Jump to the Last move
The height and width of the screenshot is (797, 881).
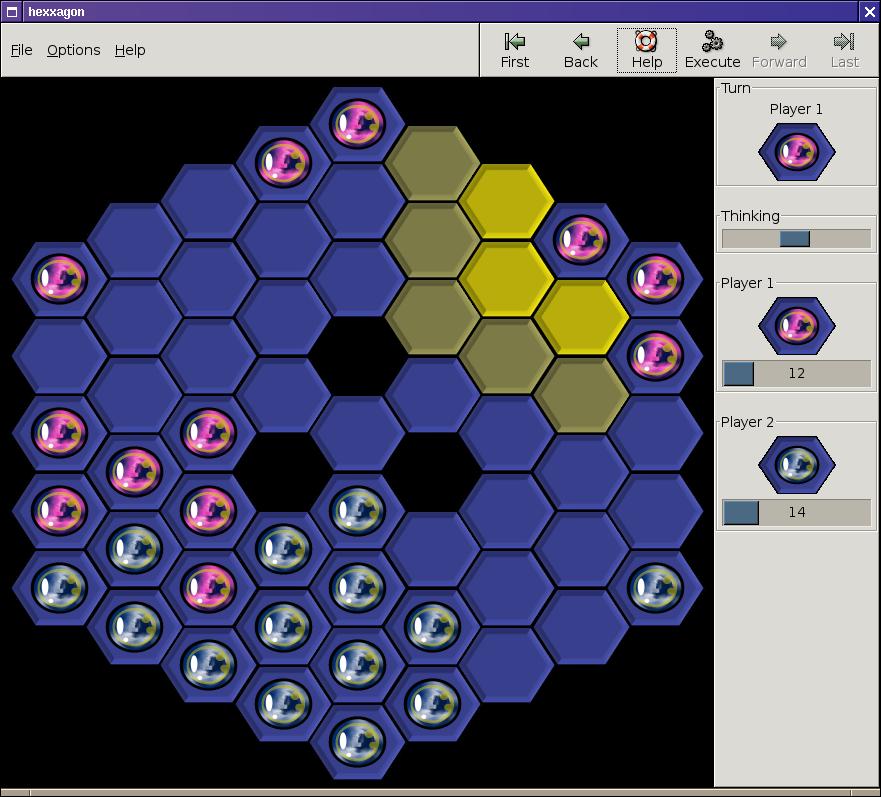click(844, 50)
